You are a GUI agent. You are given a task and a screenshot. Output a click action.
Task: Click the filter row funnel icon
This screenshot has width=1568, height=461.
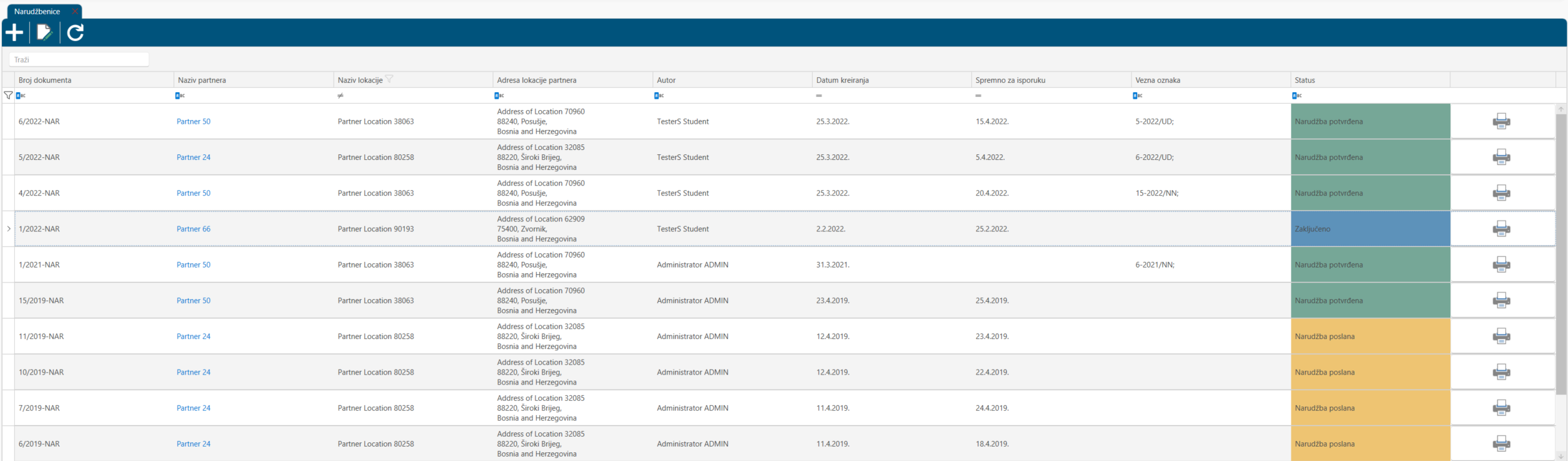[x=8, y=95]
